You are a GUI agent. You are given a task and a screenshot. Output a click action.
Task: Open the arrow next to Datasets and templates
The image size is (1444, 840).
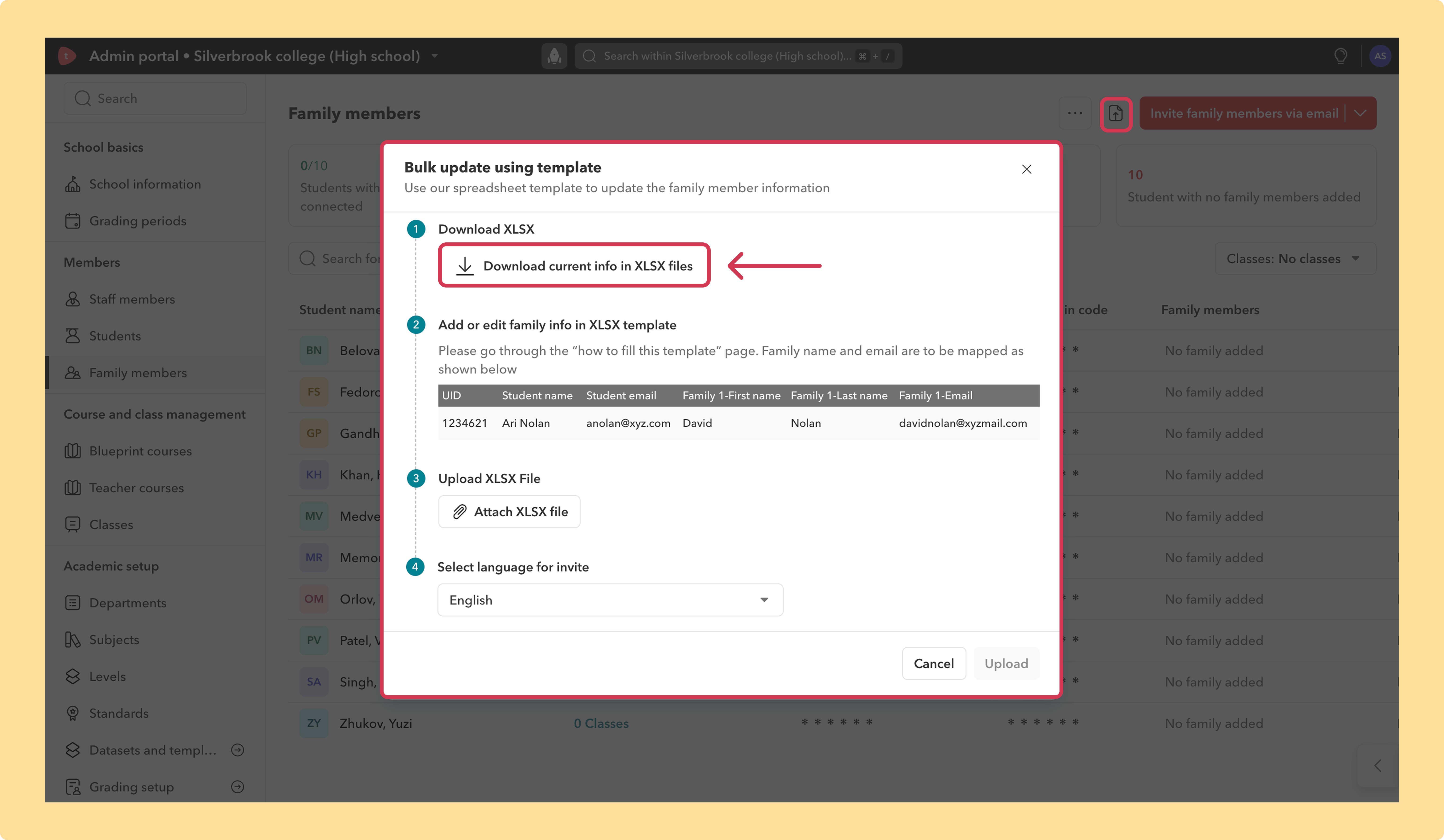point(237,750)
